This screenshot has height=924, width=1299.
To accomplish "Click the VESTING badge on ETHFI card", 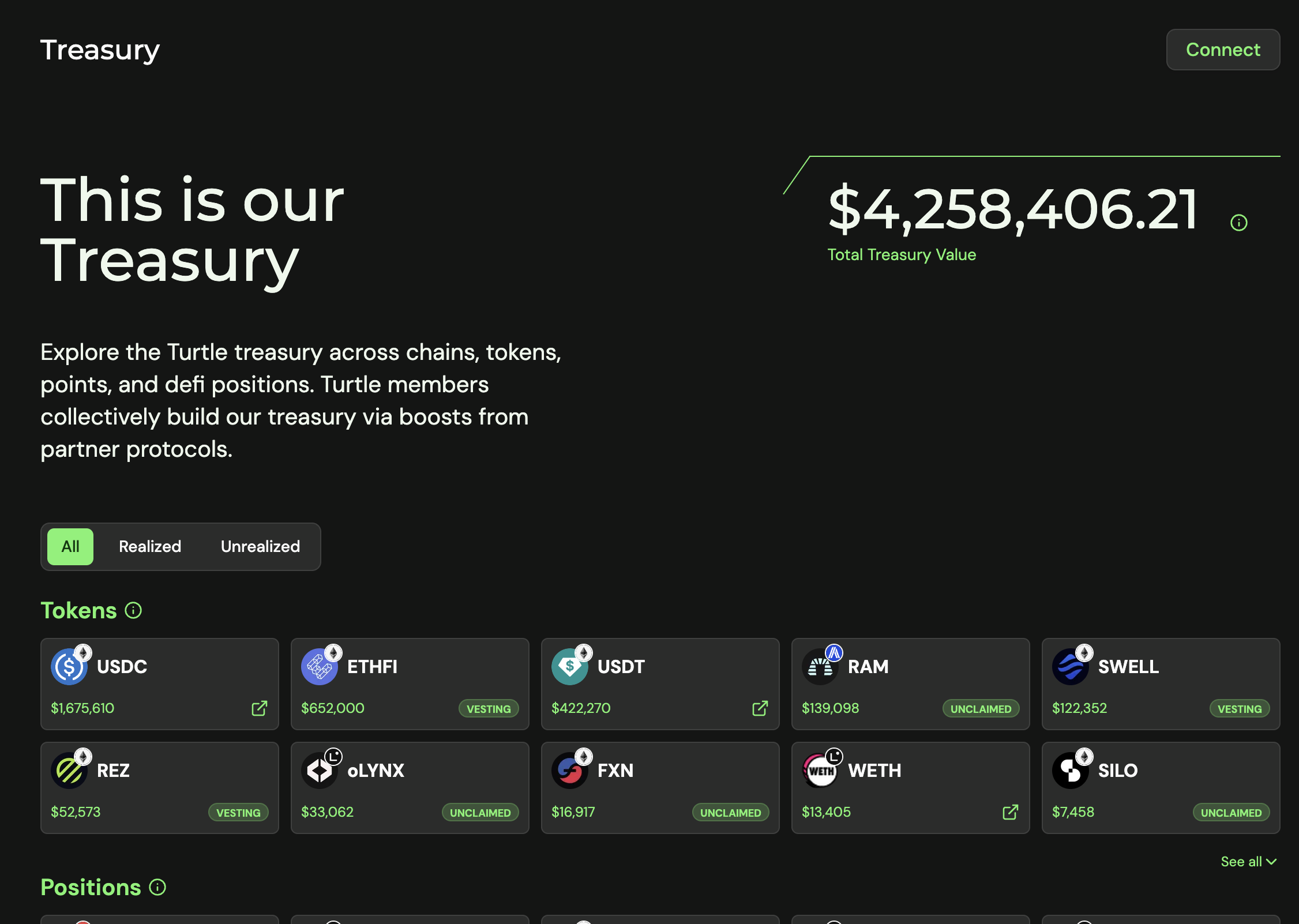I will (488, 708).
